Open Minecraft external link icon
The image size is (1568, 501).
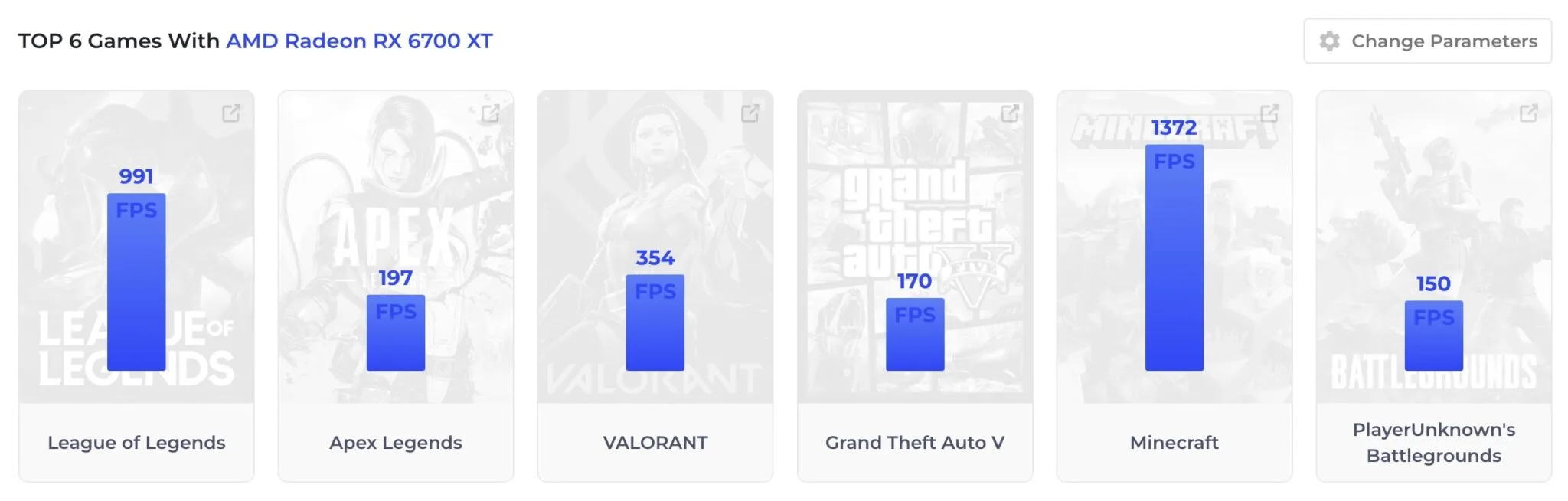(x=1269, y=113)
